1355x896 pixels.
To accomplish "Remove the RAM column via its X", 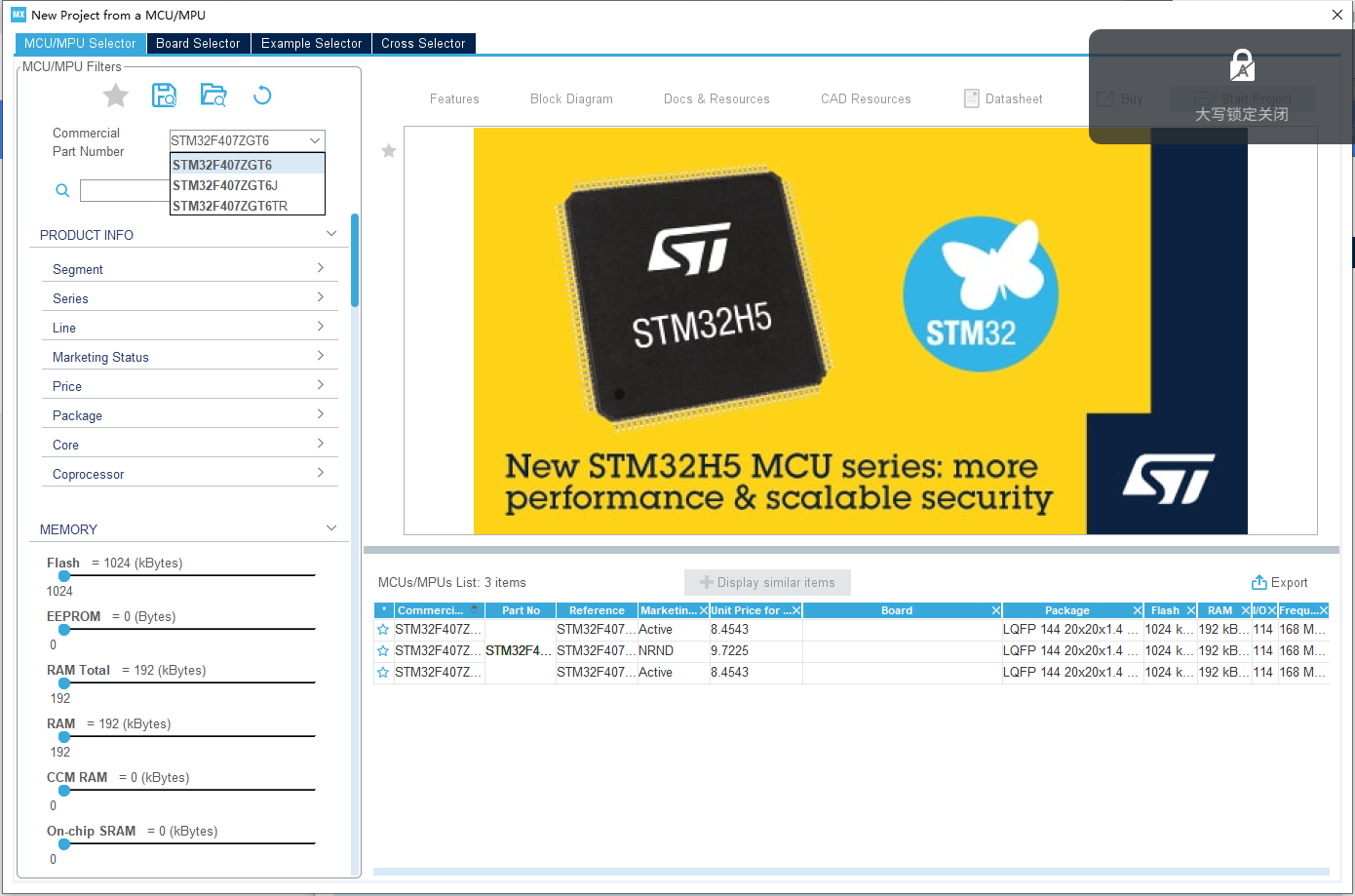I will click(1246, 610).
